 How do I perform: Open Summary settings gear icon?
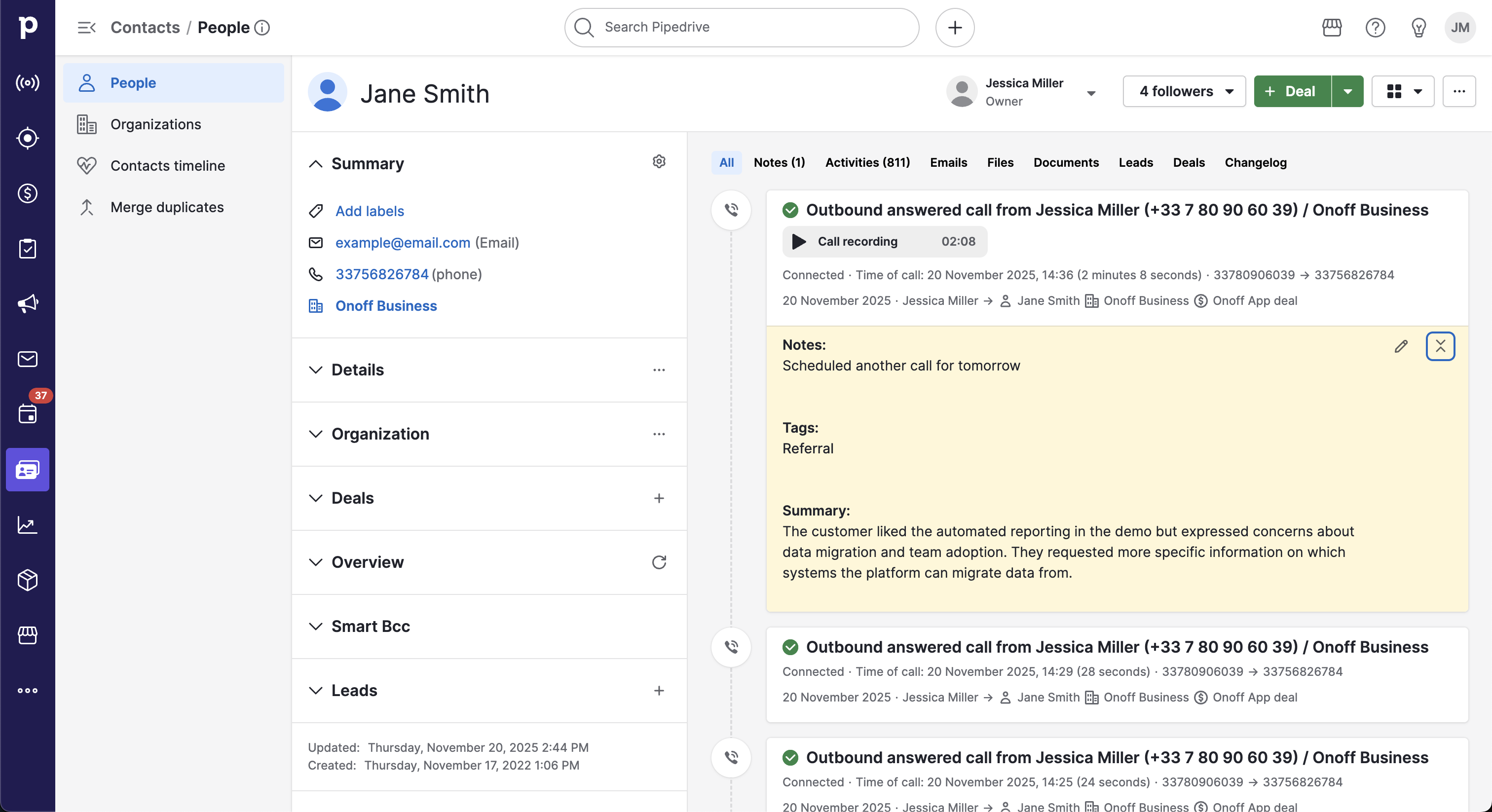(x=659, y=162)
